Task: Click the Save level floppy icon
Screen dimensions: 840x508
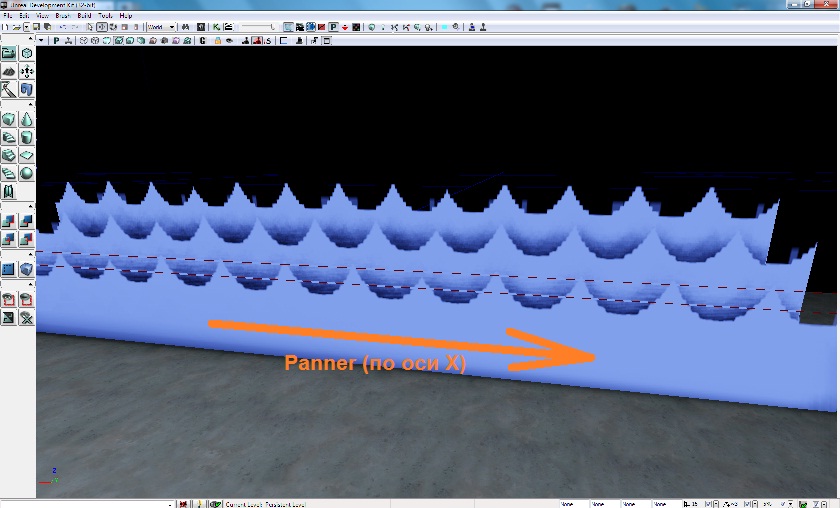Action: (x=36, y=27)
